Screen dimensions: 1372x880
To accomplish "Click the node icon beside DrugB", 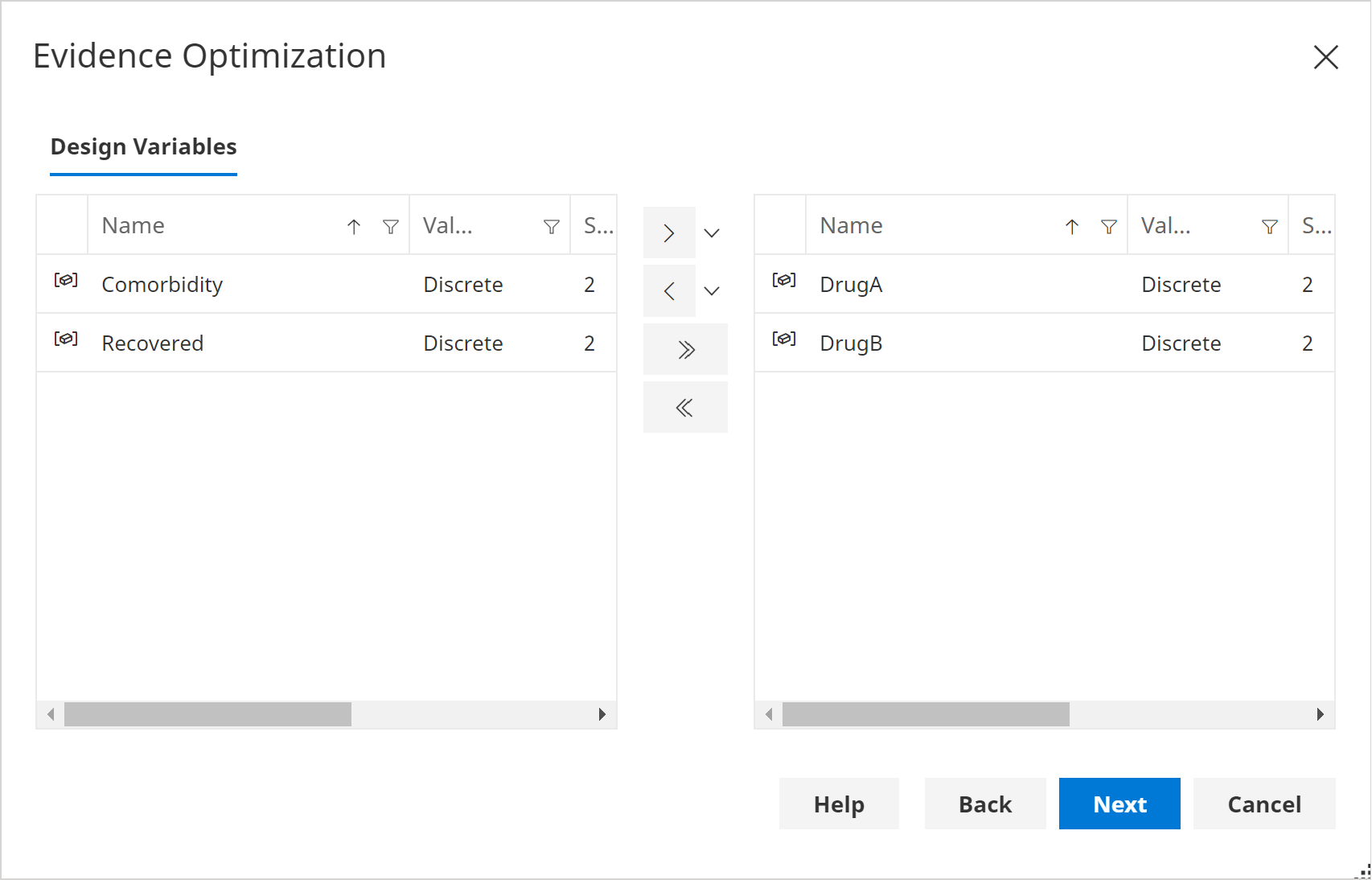I will 783,340.
